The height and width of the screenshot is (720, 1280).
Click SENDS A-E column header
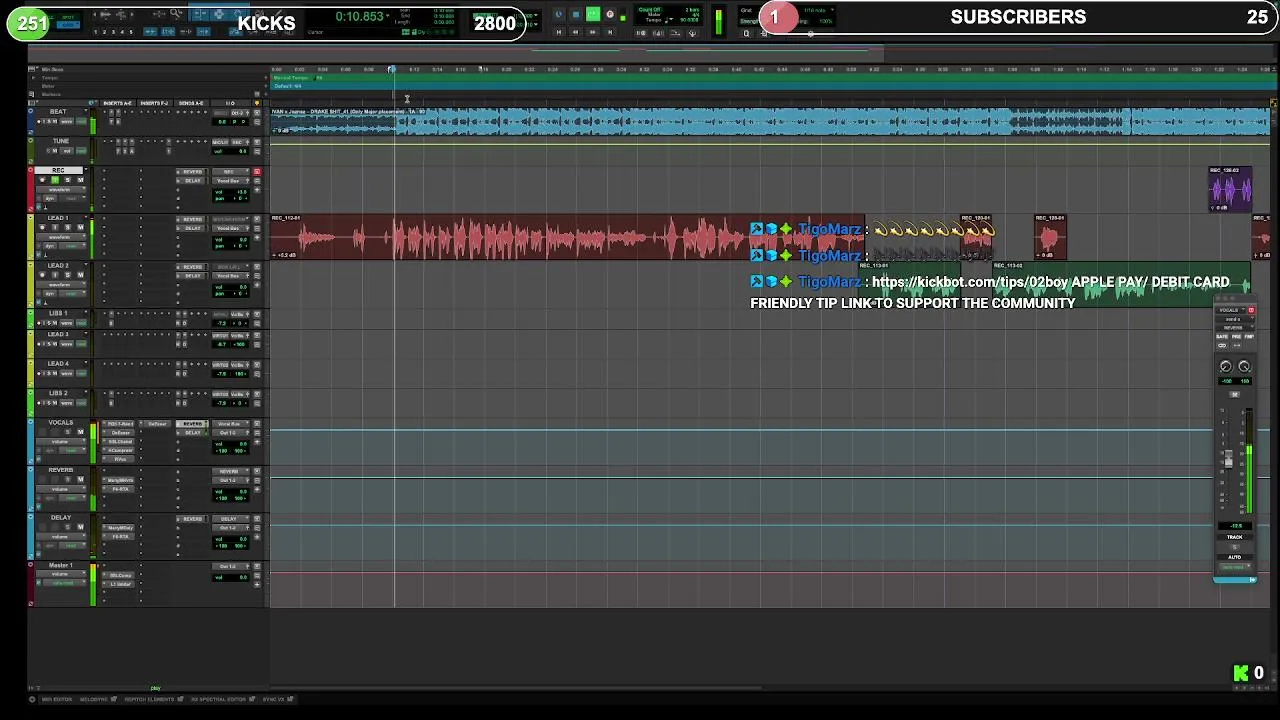pos(190,103)
